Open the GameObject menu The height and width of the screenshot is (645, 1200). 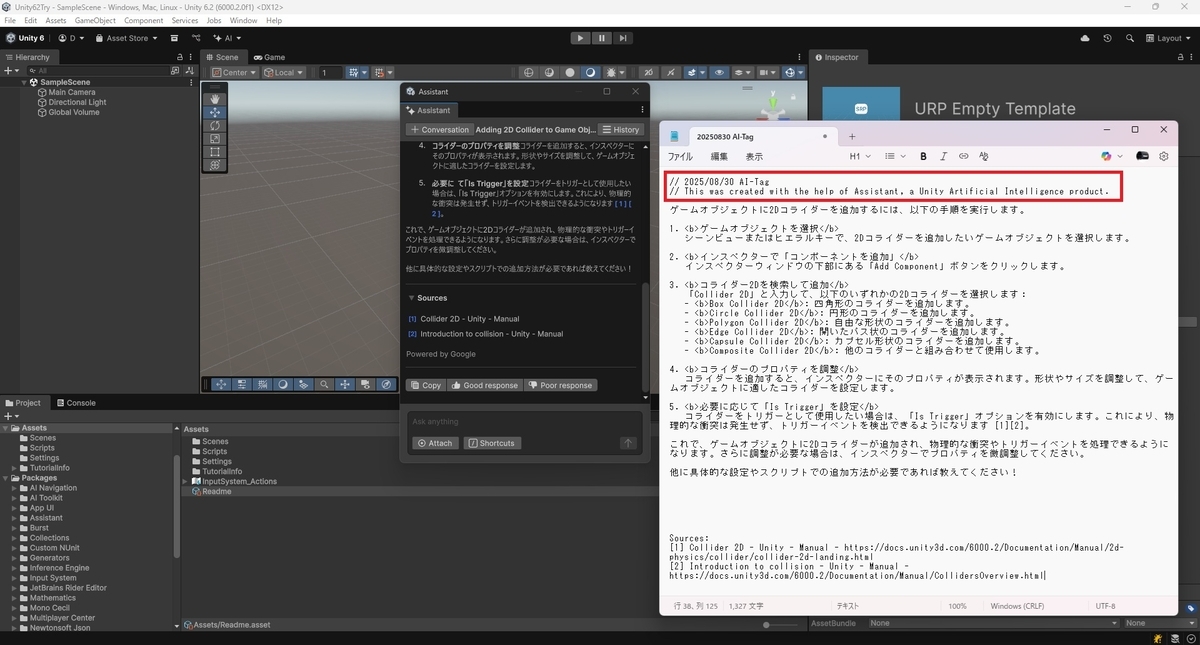[95, 20]
